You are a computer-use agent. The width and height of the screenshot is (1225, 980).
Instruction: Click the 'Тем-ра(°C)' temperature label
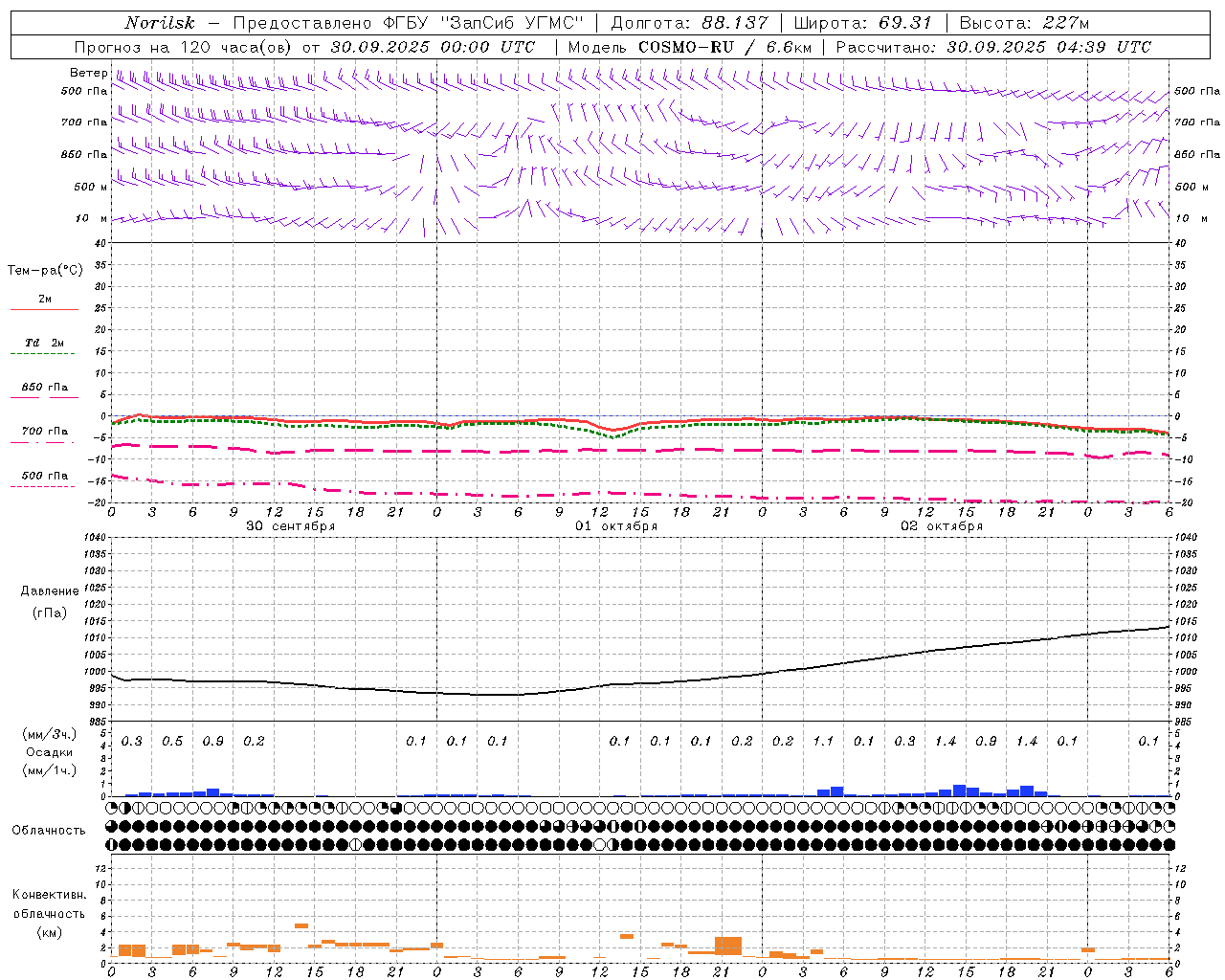(x=45, y=271)
